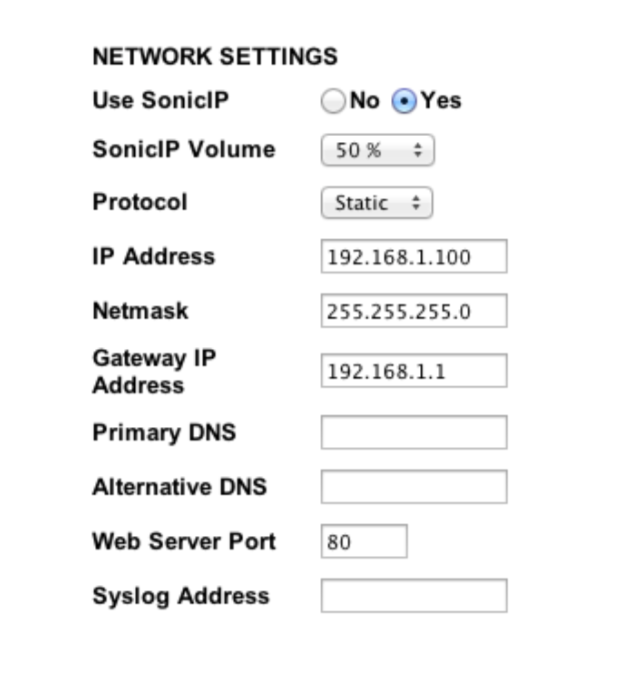Viewport: 623px width, 674px height.
Task: Click the 'SonicIP Volume' label text
Action: (183, 150)
